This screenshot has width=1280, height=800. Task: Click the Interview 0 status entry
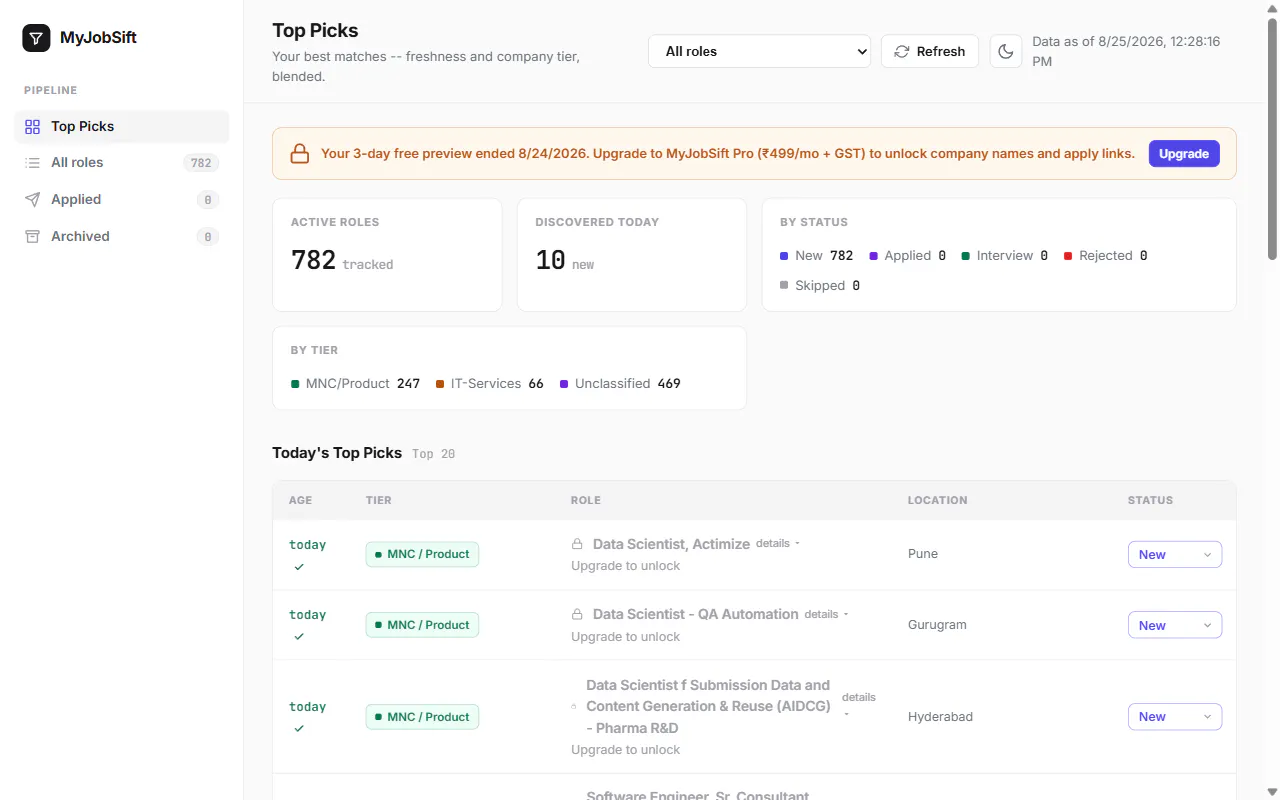click(1004, 255)
